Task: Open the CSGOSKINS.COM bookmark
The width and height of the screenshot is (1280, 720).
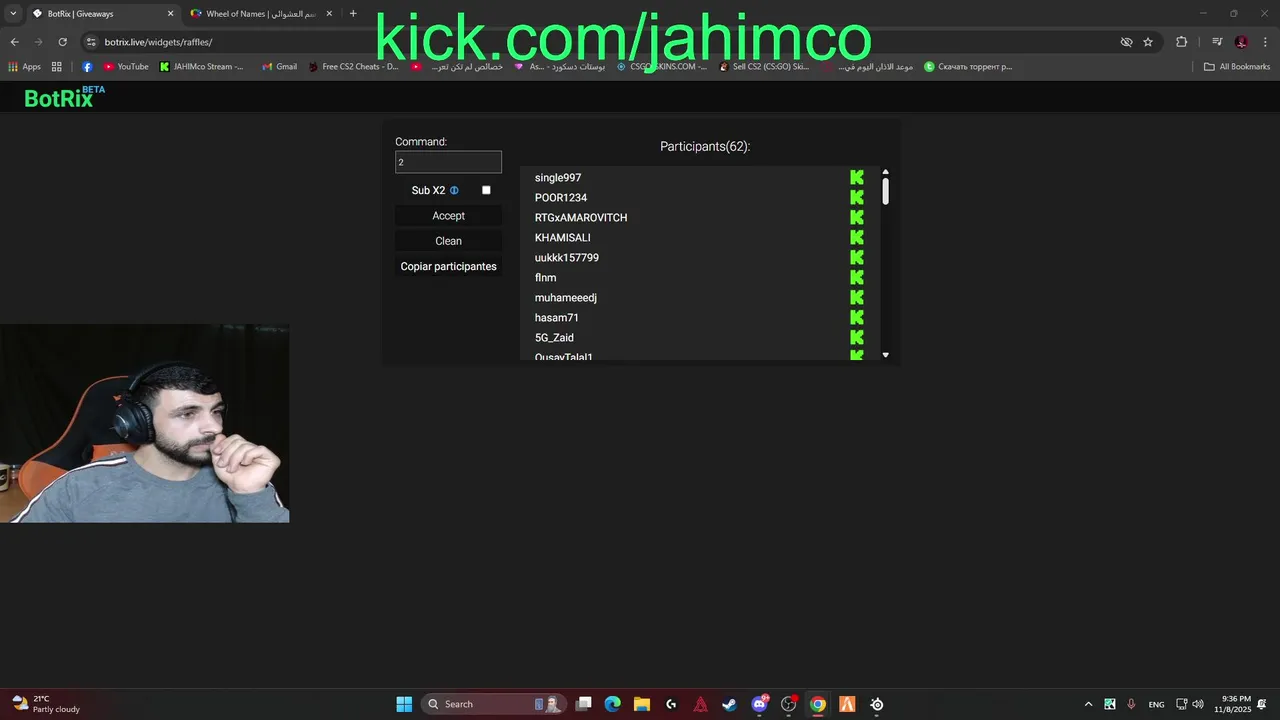Action: pyautogui.click(x=661, y=67)
